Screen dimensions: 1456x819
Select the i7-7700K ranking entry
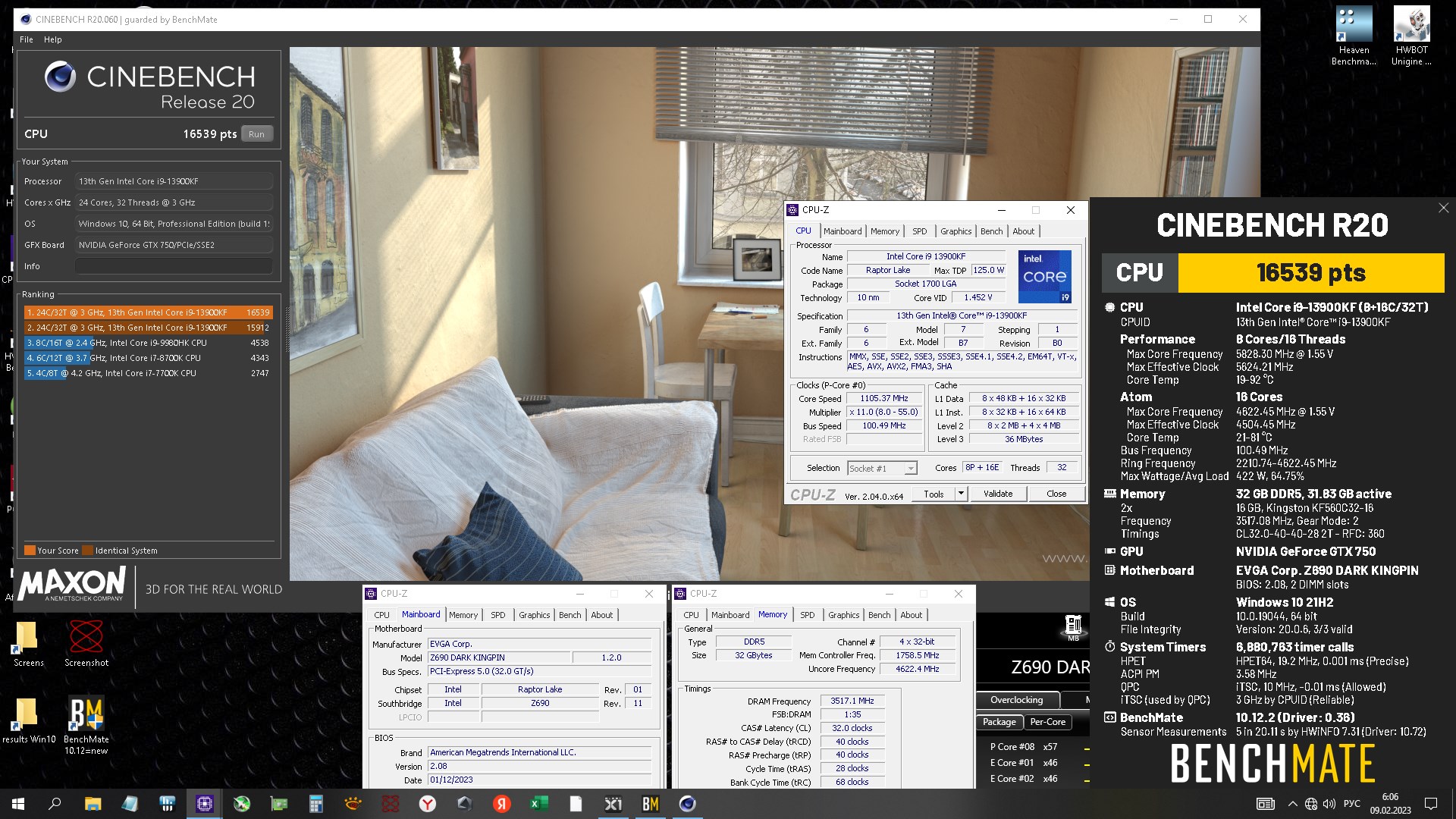pyautogui.click(x=148, y=373)
